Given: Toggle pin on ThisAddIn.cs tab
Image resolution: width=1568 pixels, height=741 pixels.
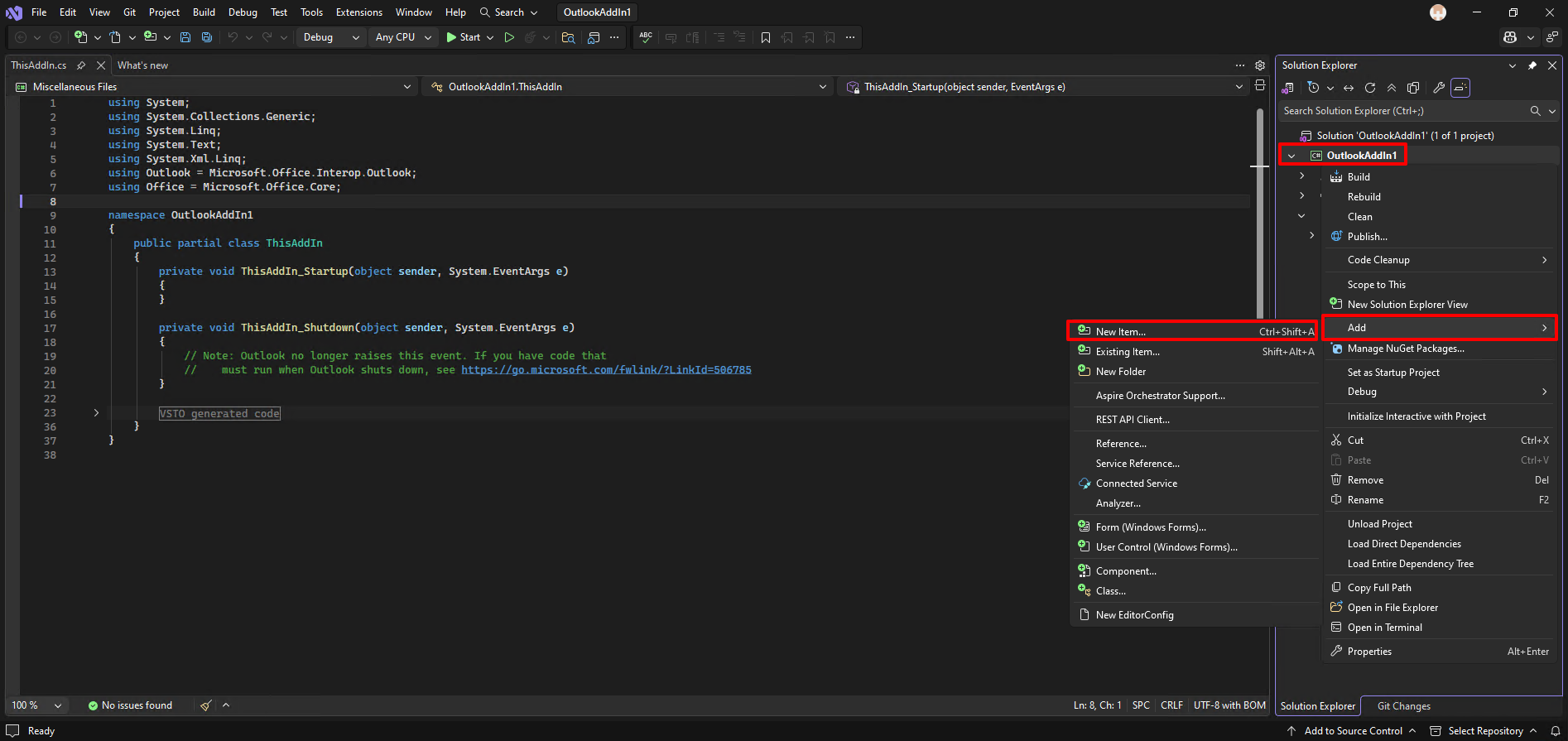Looking at the screenshot, I should point(81,65).
